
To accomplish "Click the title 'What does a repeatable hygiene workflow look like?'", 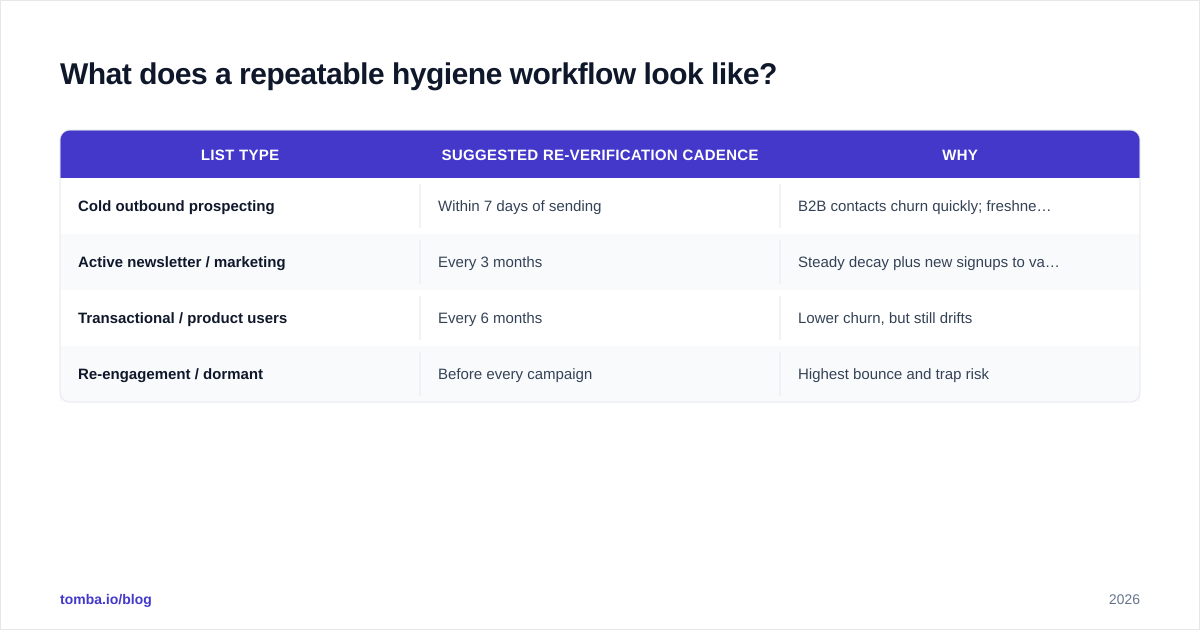I will click(418, 74).
